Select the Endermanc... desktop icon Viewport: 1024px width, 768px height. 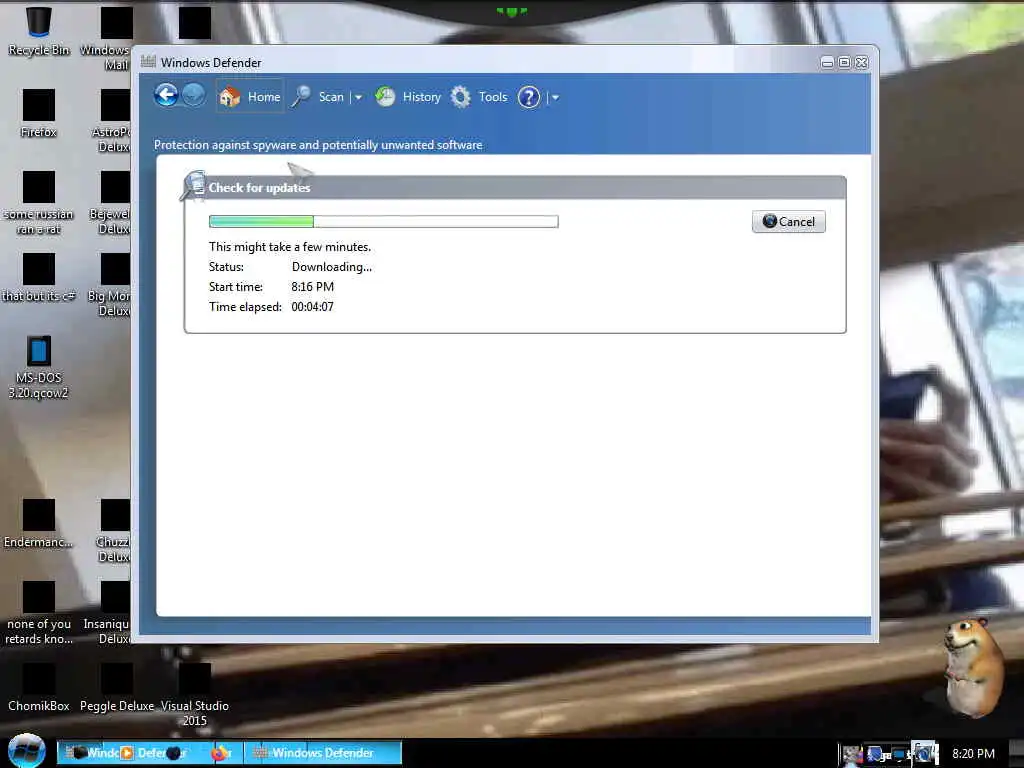pos(39,524)
